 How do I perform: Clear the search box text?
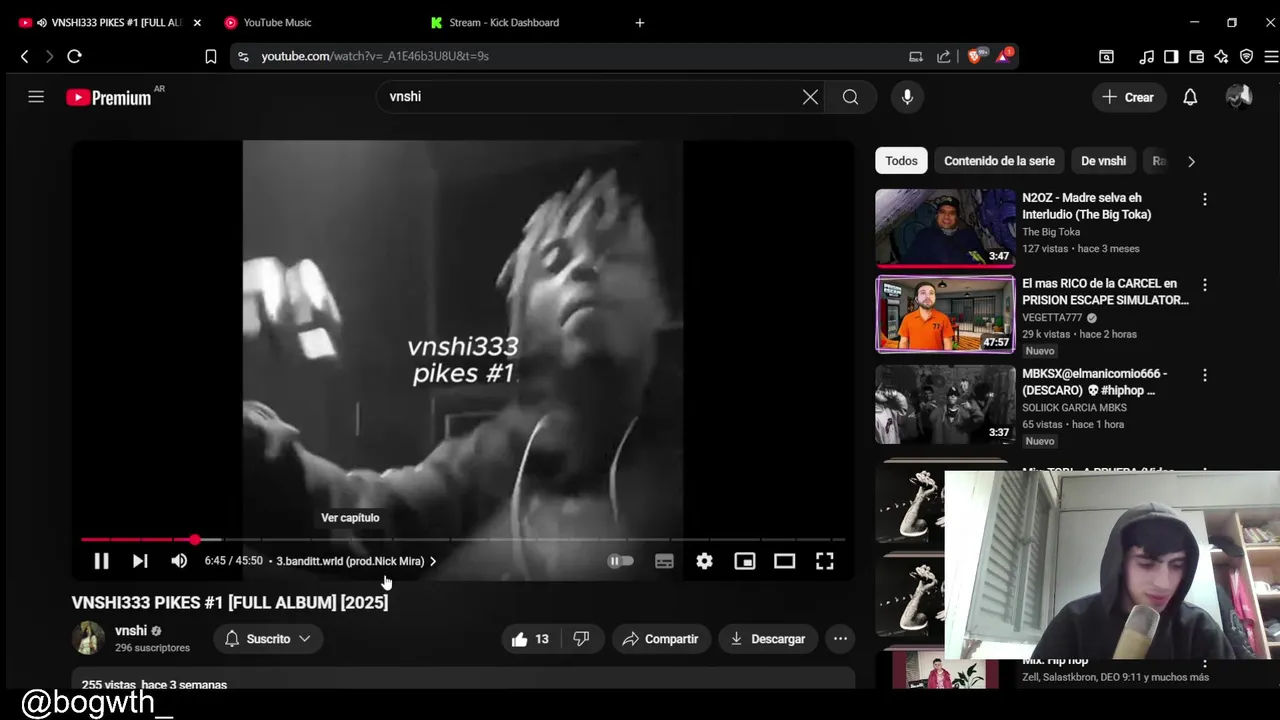pyautogui.click(x=810, y=97)
